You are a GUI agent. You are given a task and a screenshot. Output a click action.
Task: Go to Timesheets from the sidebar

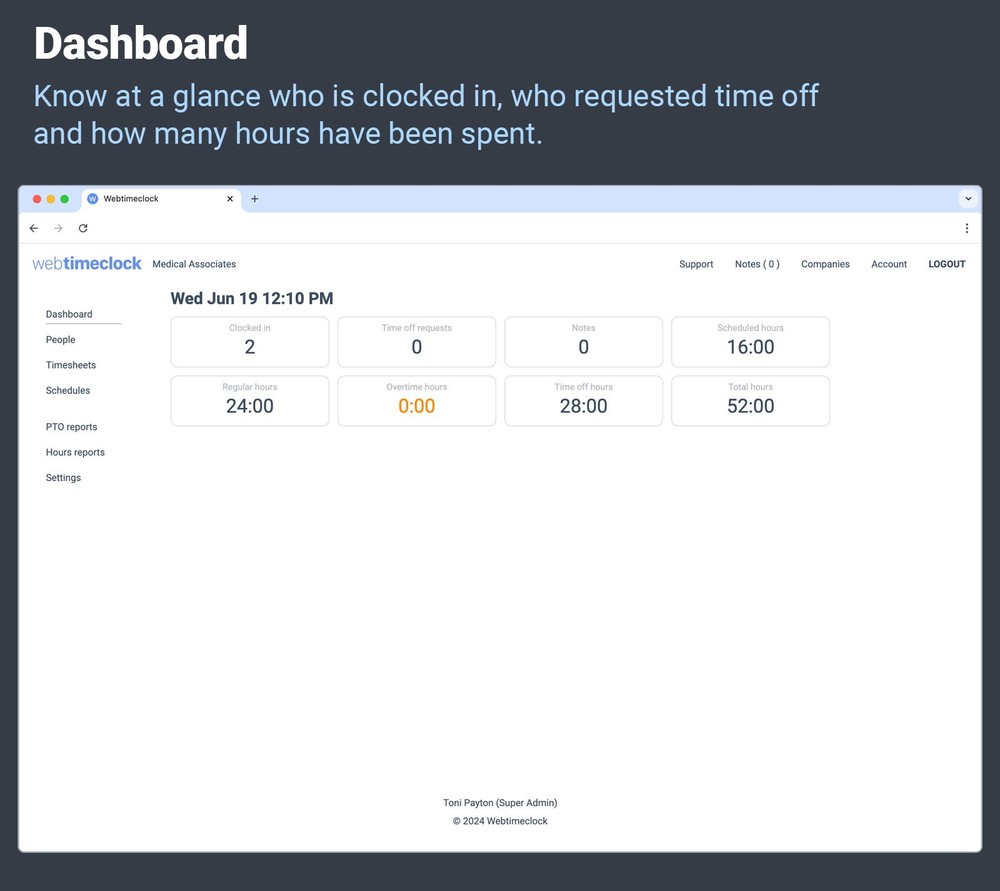tap(71, 365)
